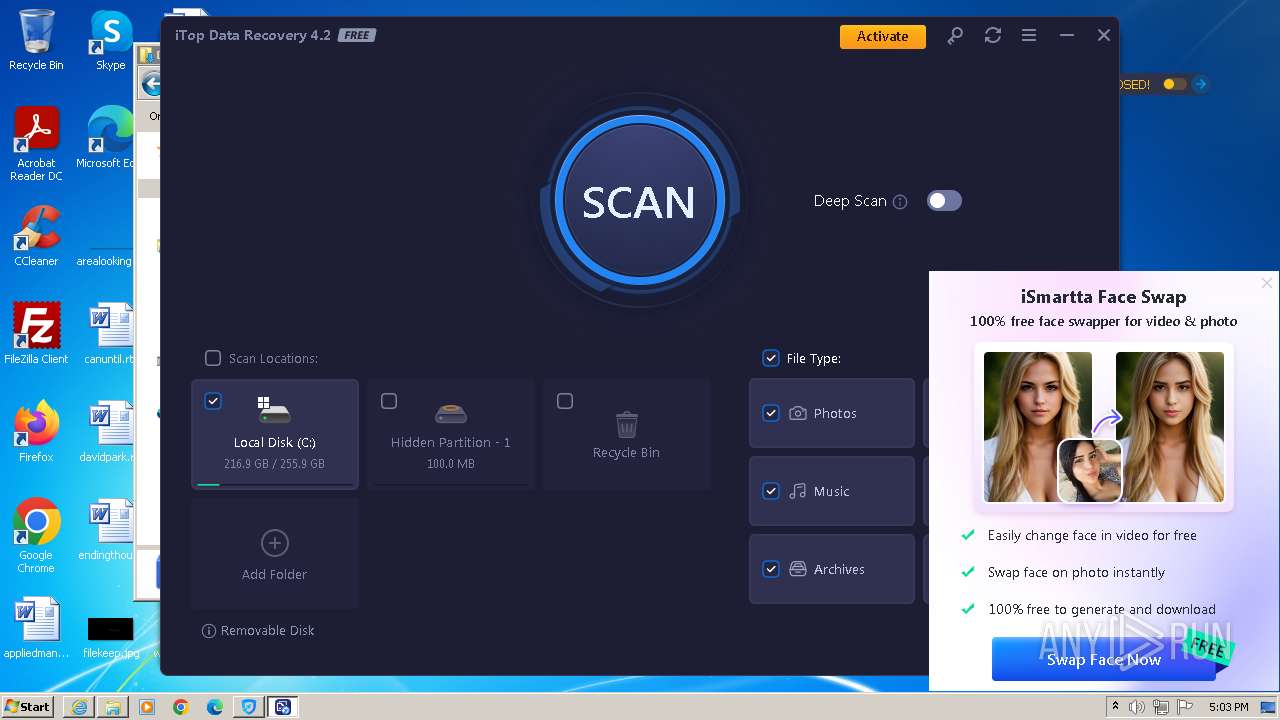Select the Local Disk (C:) drive icon
This screenshot has width=1280, height=720.
coord(274,409)
